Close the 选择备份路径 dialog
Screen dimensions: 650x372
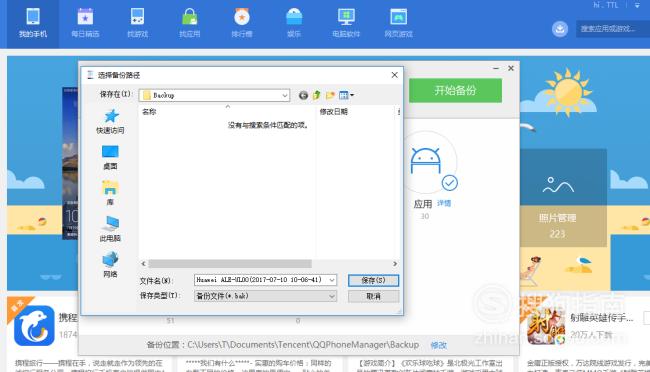(395, 75)
